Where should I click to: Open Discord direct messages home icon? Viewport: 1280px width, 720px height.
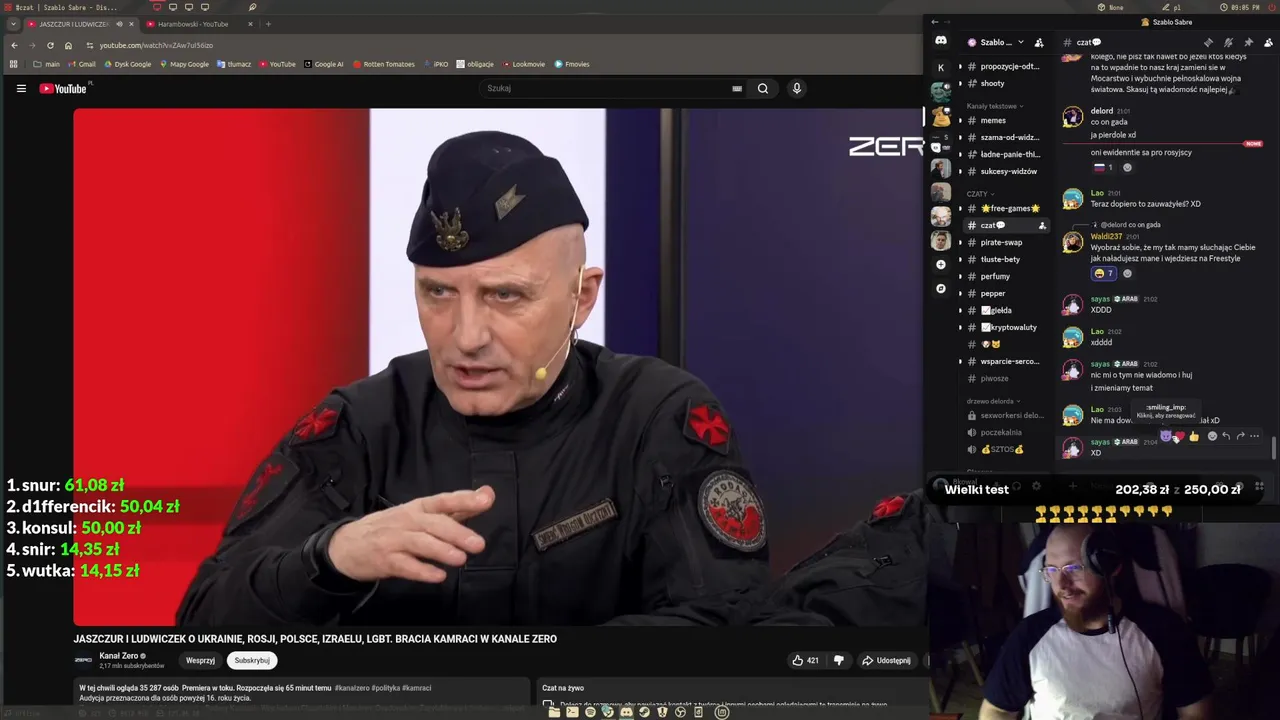[x=941, y=41]
